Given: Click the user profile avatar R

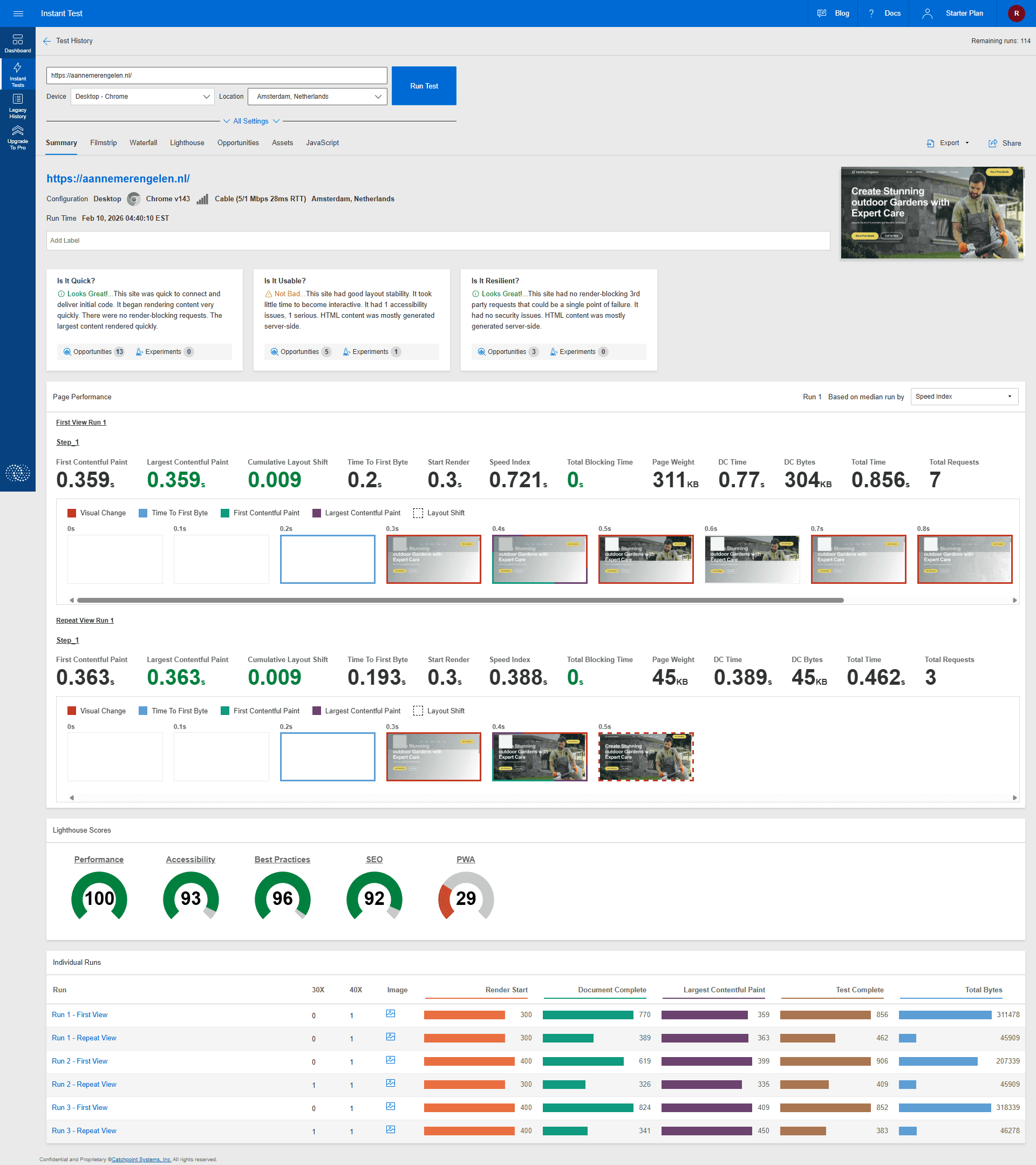Looking at the screenshot, I should click(1016, 13).
